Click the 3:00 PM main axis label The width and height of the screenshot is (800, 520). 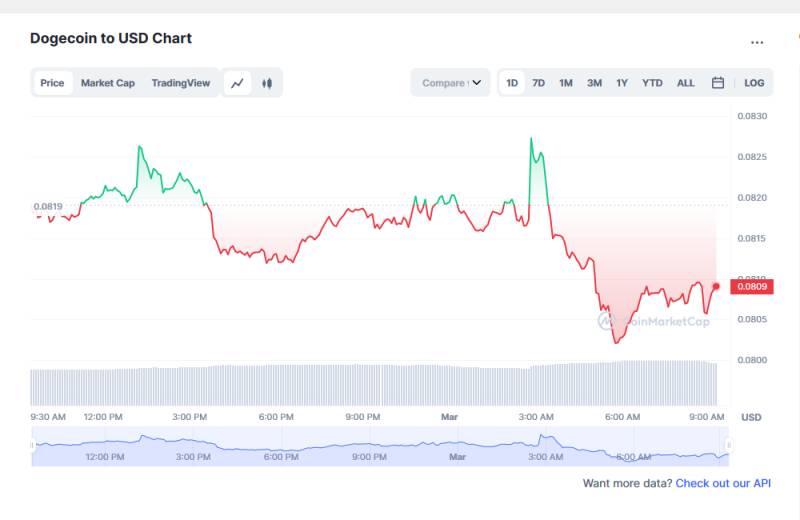coord(190,417)
